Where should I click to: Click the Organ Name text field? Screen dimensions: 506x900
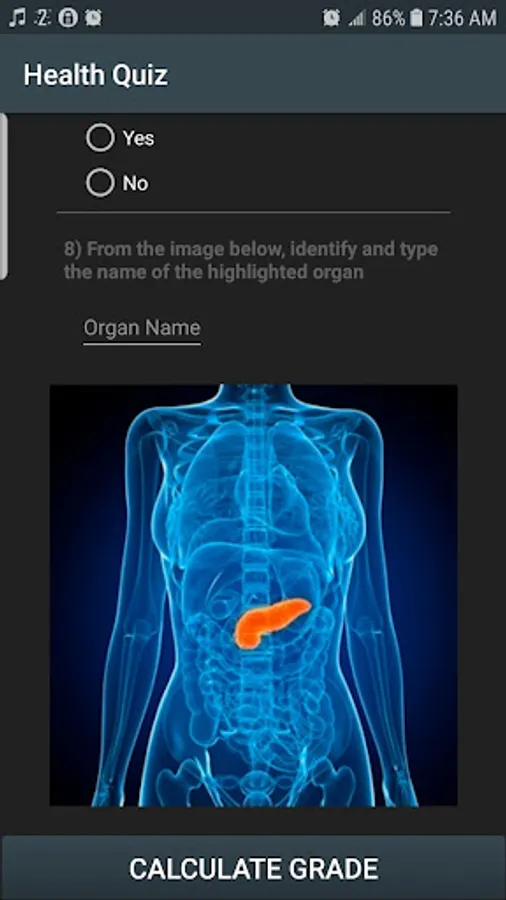pos(142,330)
